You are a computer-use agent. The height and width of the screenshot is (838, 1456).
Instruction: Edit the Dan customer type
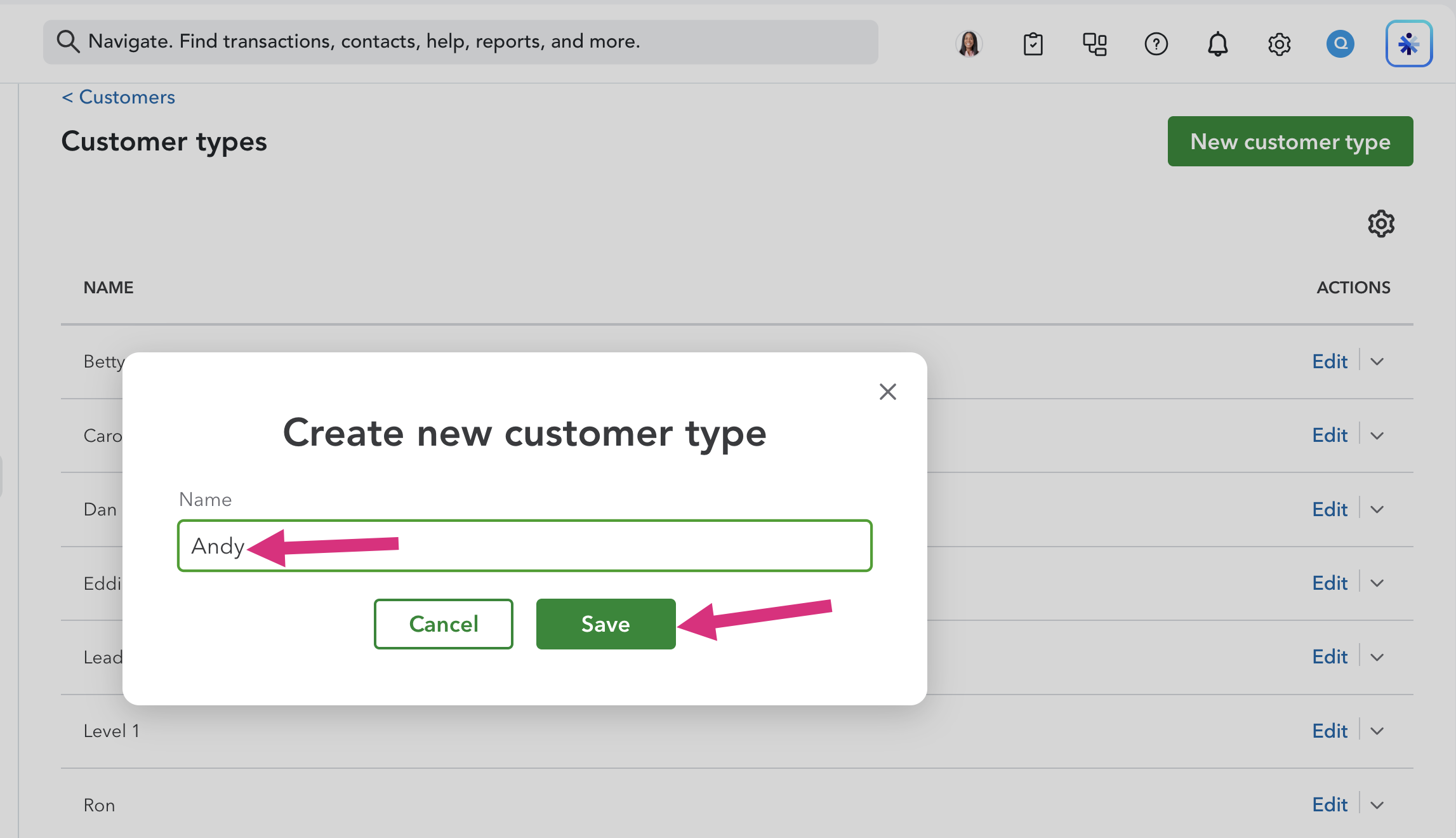(1330, 509)
